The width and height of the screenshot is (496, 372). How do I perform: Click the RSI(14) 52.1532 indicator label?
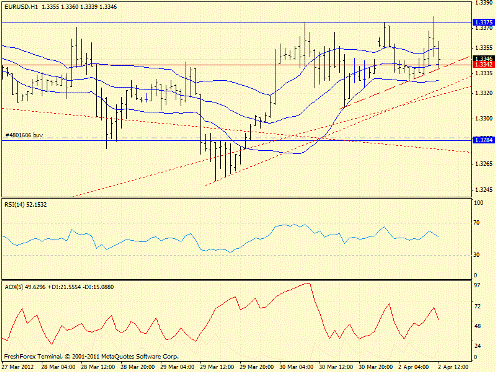(x=25, y=204)
